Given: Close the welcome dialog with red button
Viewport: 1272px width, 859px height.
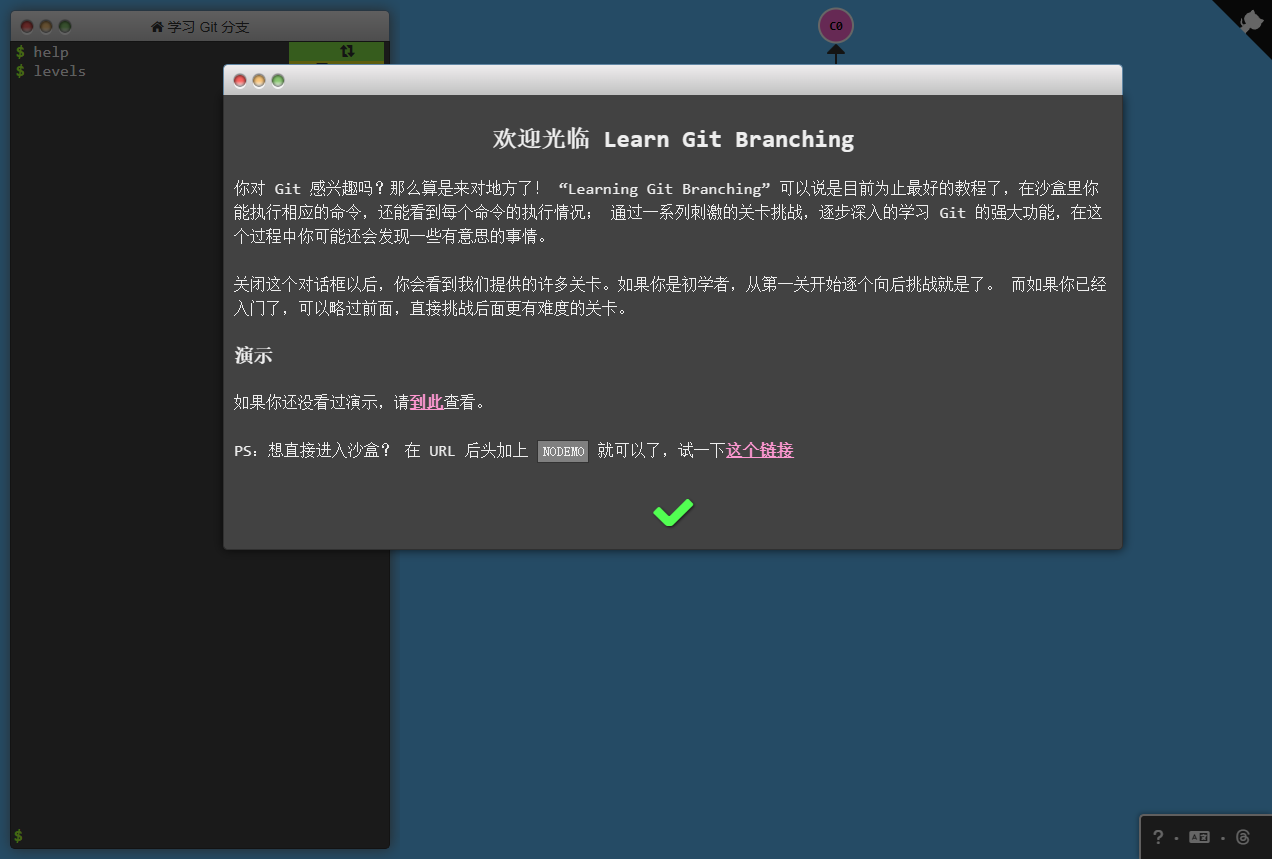Looking at the screenshot, I should pyautogui.click(x=240, y=81).
